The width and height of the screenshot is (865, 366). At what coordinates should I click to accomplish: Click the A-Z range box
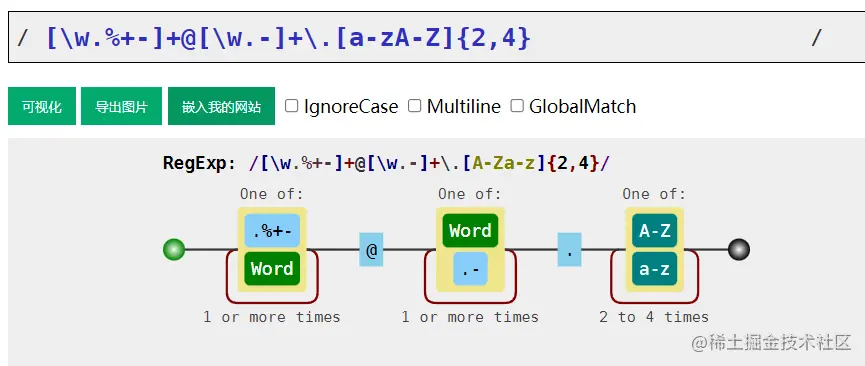[x=654, y=231]
